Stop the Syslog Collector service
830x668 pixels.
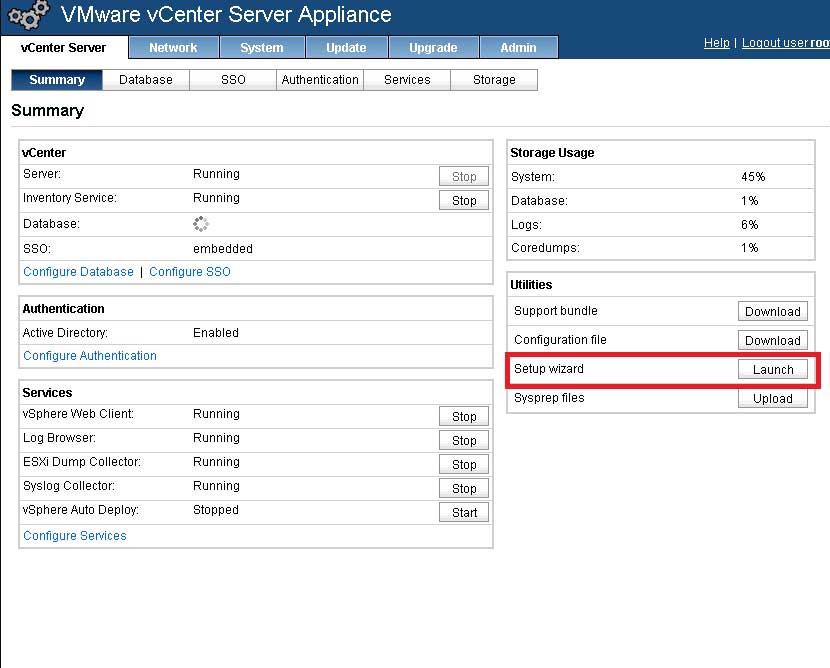click(x=464, y=488)
